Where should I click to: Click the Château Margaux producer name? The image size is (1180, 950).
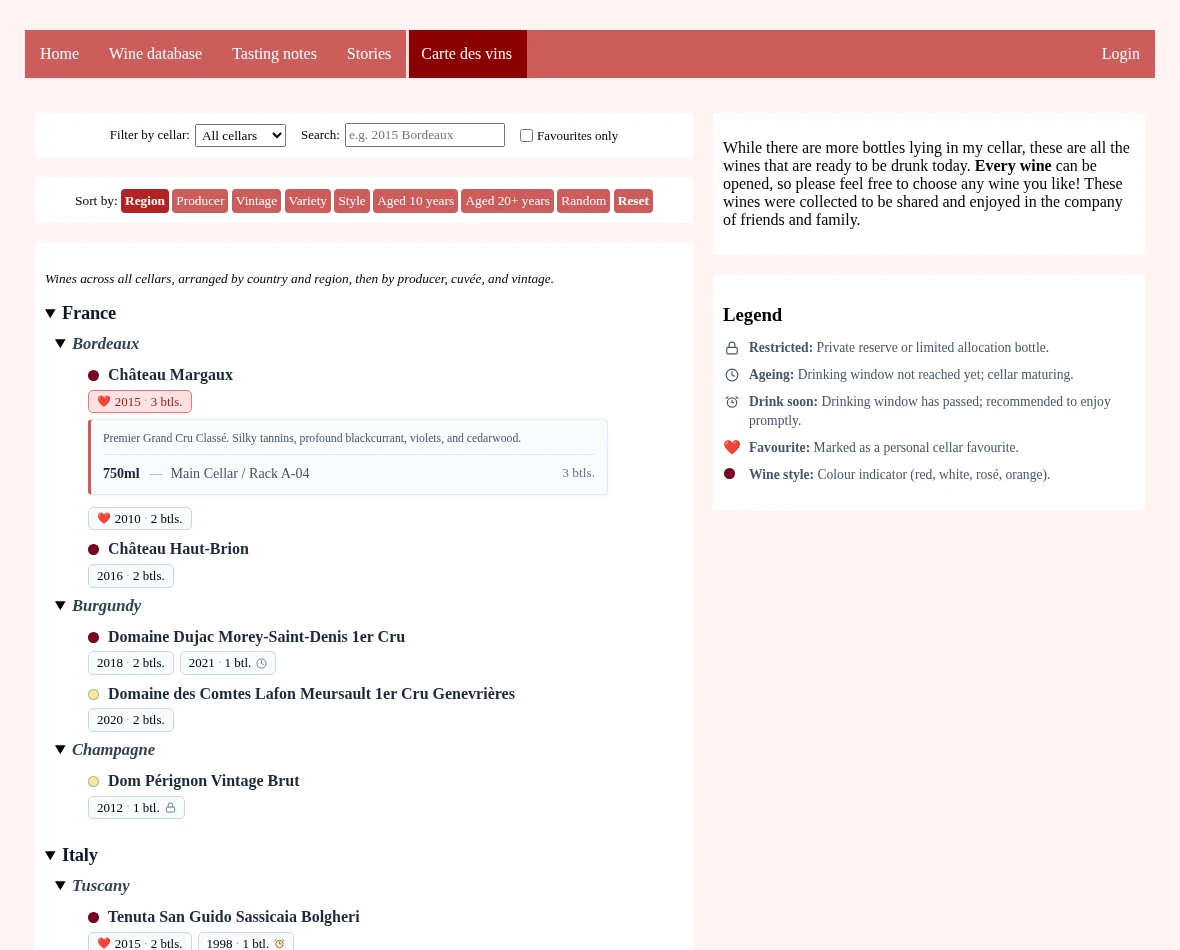pos(170,375)
